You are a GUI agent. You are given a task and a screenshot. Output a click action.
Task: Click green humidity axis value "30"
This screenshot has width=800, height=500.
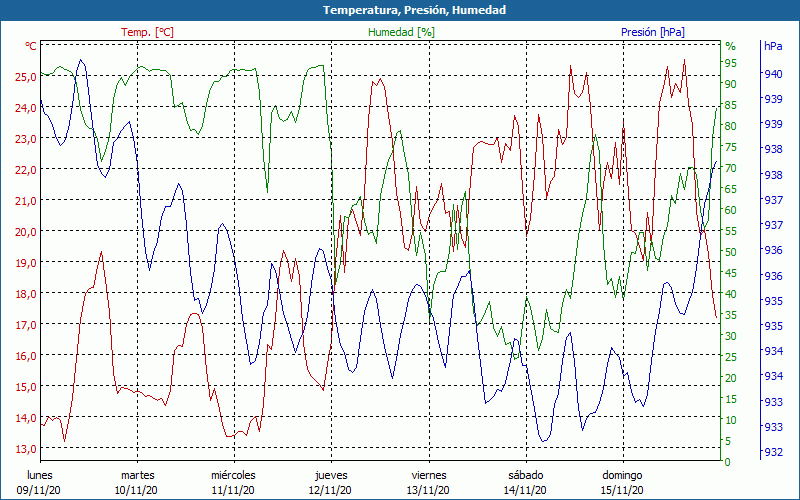tap(731, 336)
